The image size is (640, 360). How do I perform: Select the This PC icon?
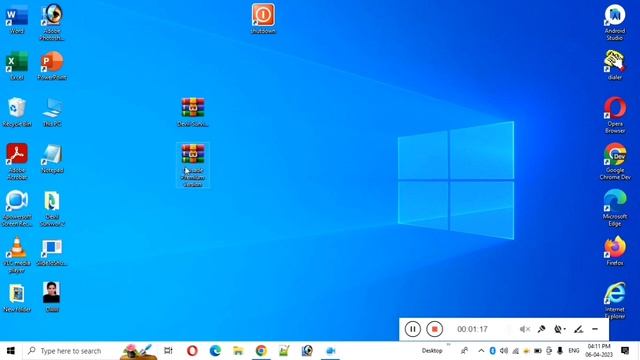pos(52,112)
